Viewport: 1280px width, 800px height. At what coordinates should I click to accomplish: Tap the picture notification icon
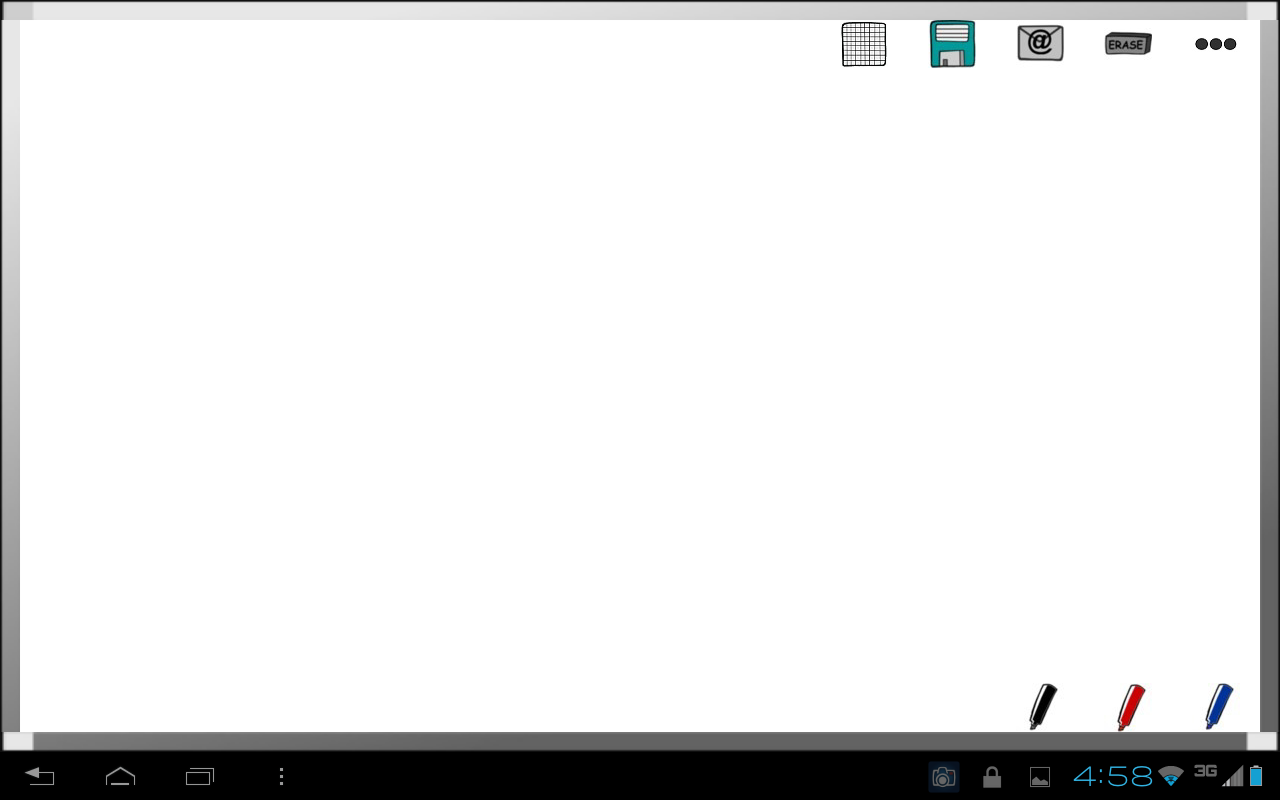1040,777
